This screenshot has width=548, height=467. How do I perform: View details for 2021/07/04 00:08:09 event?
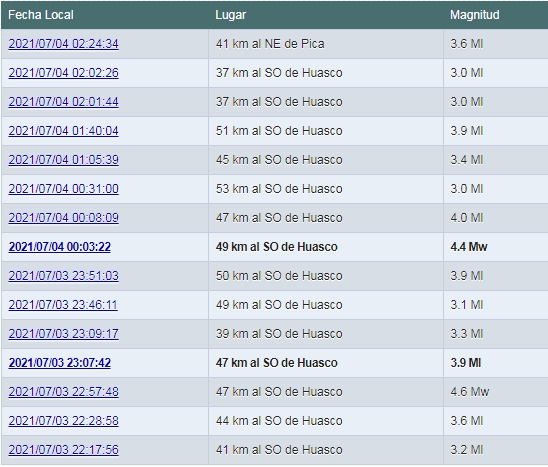[x=63, y=218]
